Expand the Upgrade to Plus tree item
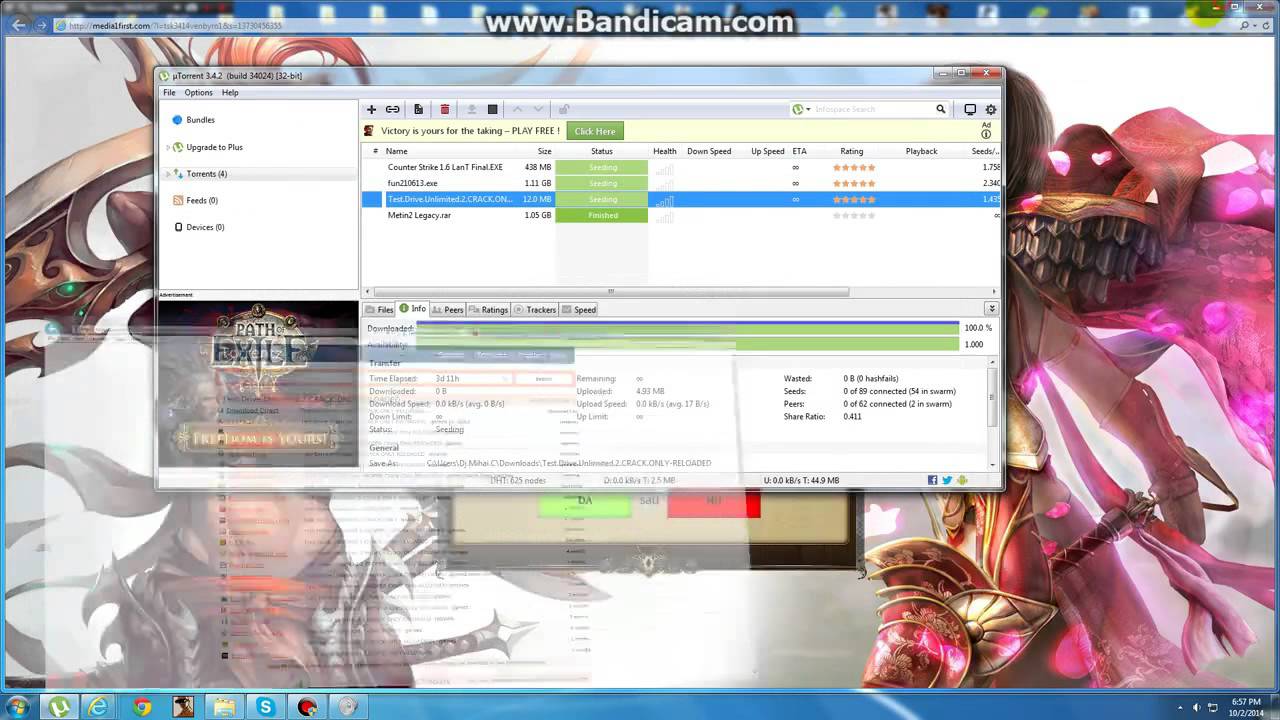 point(168,147)
